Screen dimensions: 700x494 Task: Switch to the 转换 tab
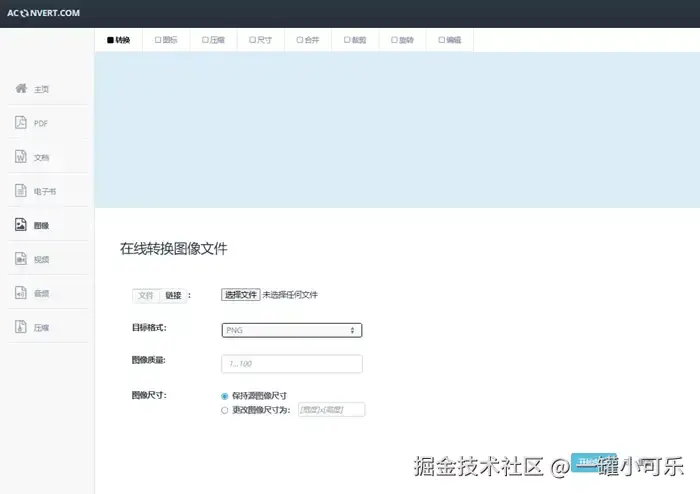coord(118,40)
